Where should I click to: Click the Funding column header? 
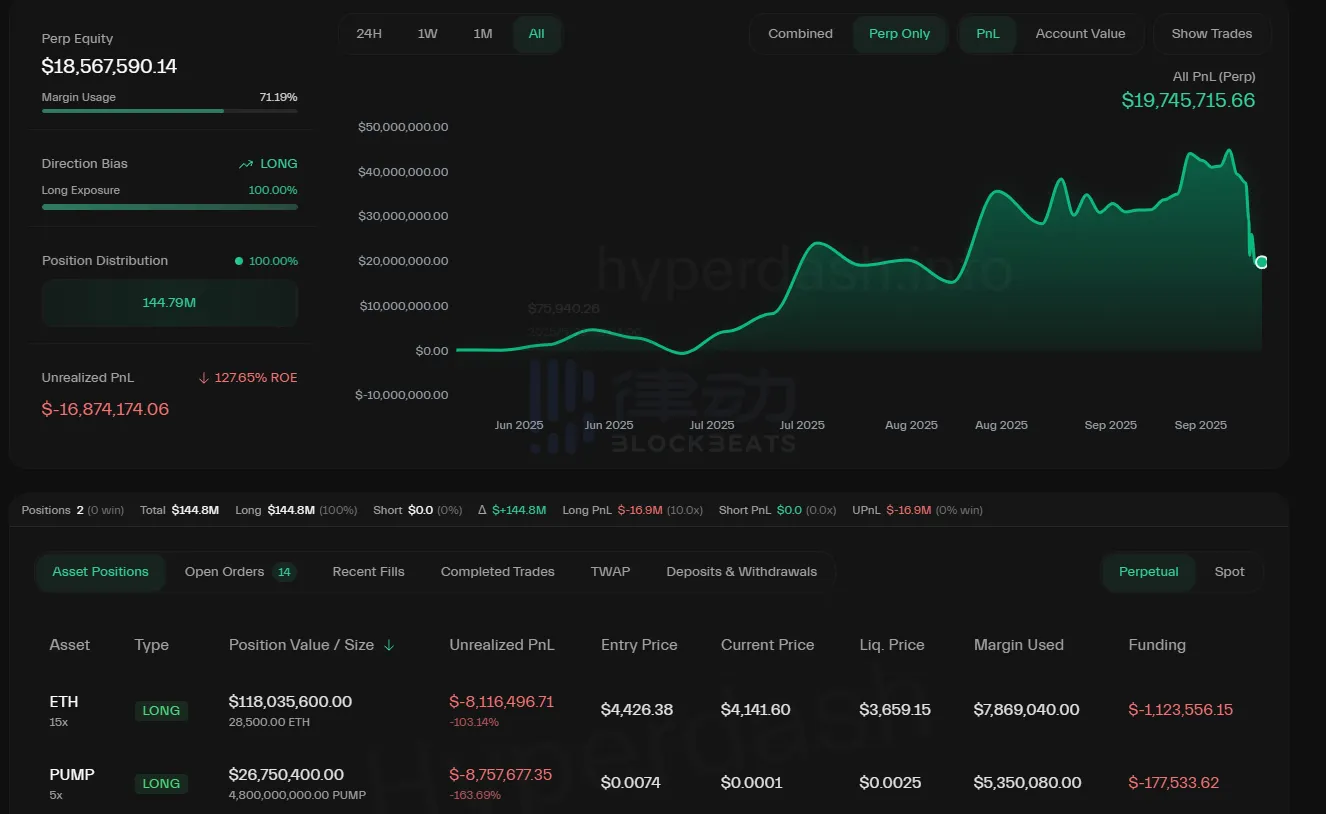[1157, 645]
